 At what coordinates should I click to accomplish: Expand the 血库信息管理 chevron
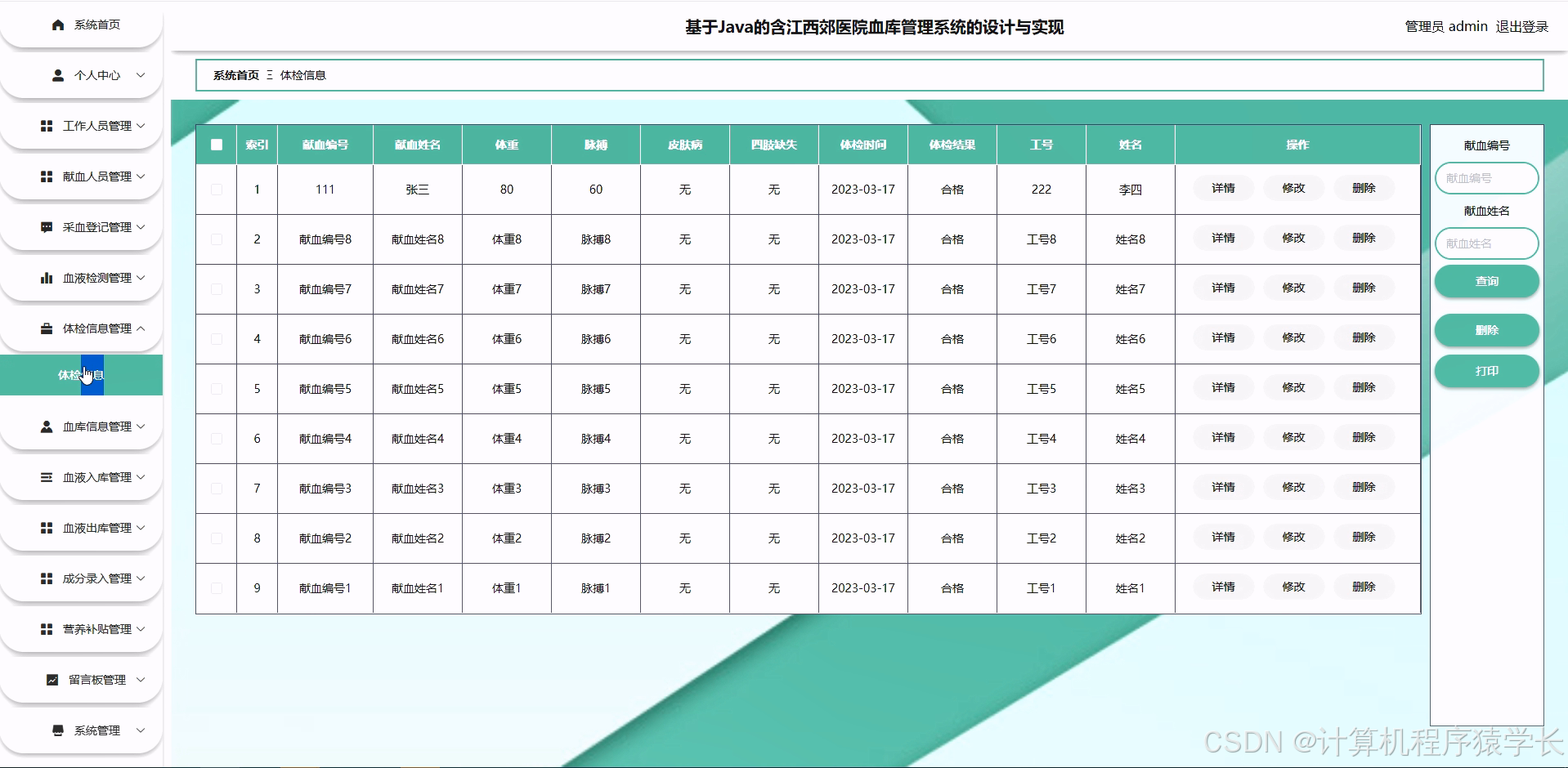[141, 426]
